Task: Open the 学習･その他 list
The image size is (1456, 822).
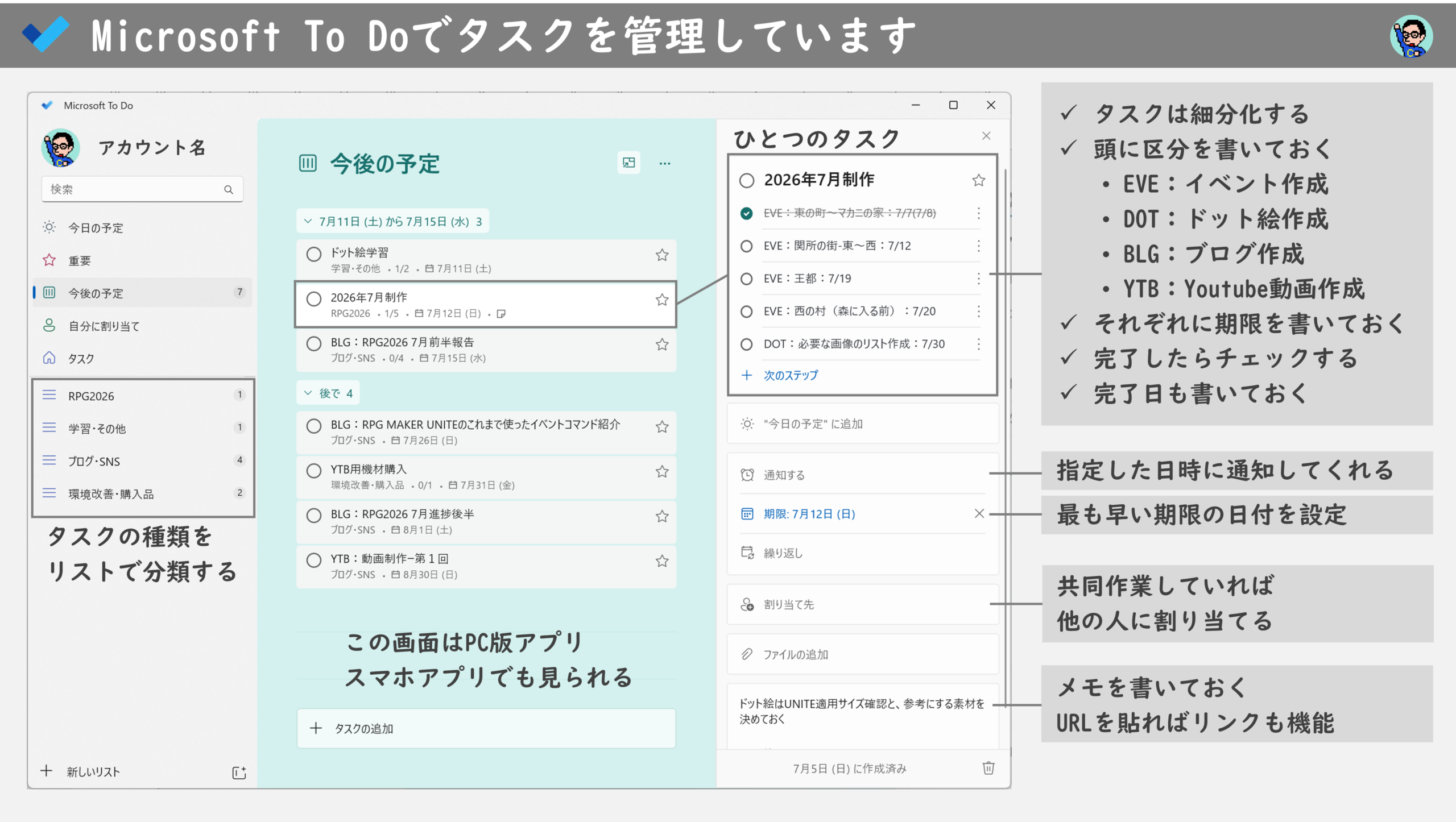Action: pos(142,429)
